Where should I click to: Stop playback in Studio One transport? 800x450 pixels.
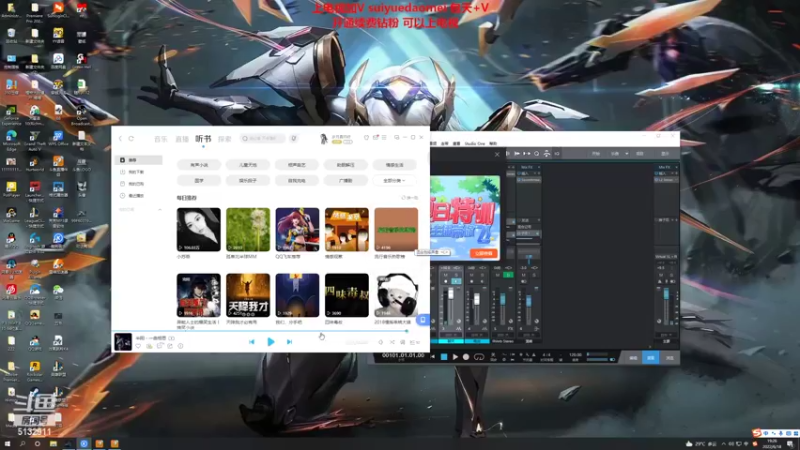pos(444,357)
